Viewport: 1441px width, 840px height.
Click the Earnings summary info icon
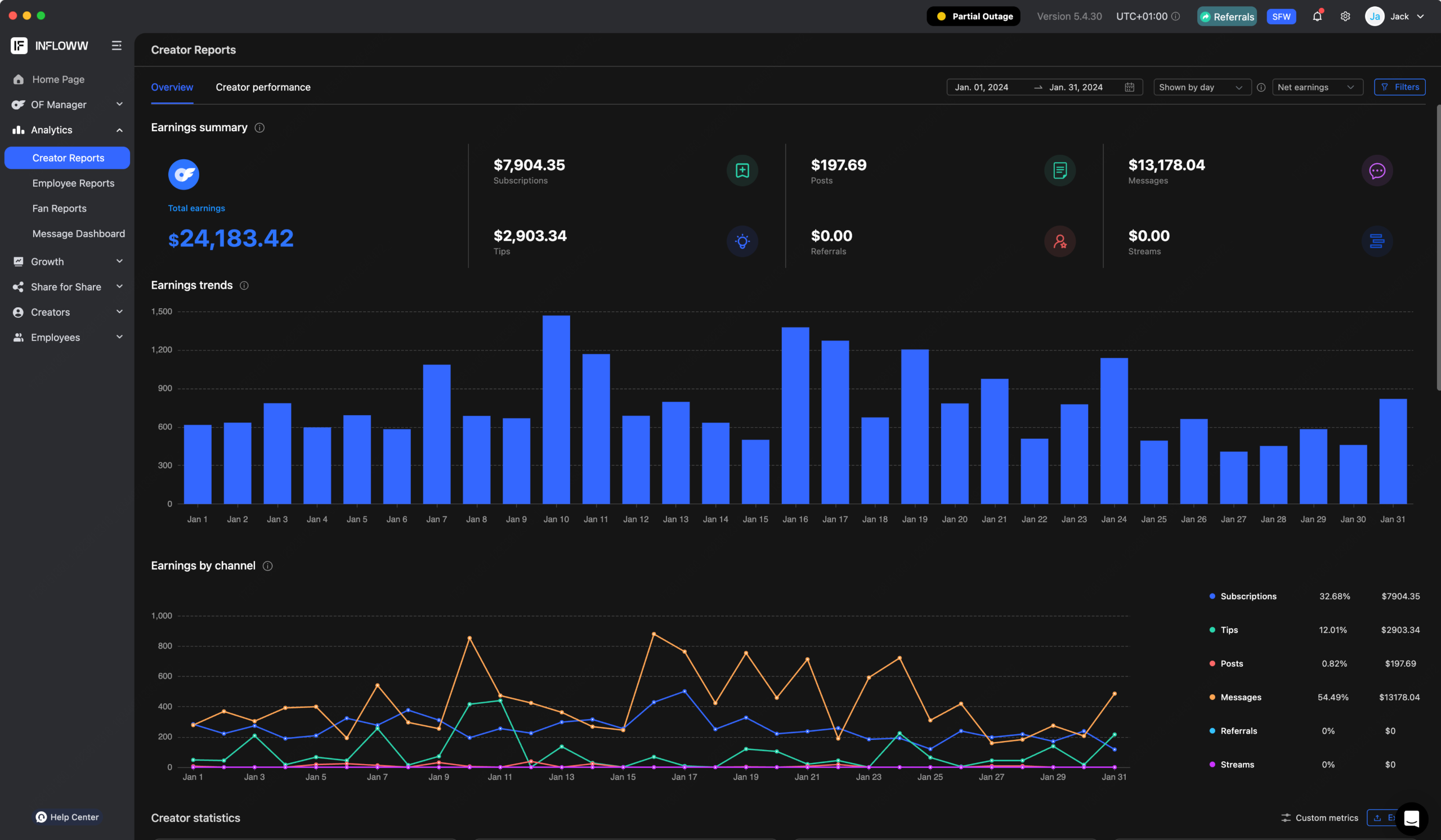[259, 128]
